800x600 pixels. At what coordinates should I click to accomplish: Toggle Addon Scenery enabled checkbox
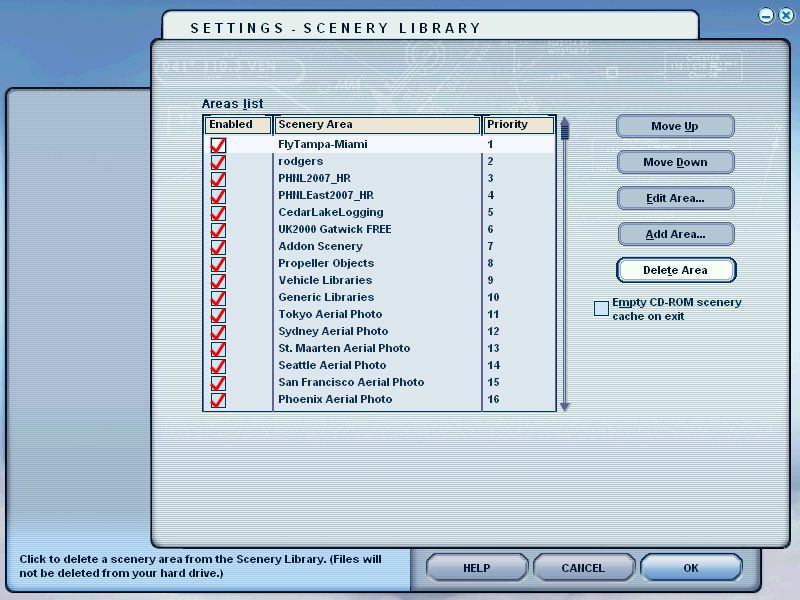218,247
